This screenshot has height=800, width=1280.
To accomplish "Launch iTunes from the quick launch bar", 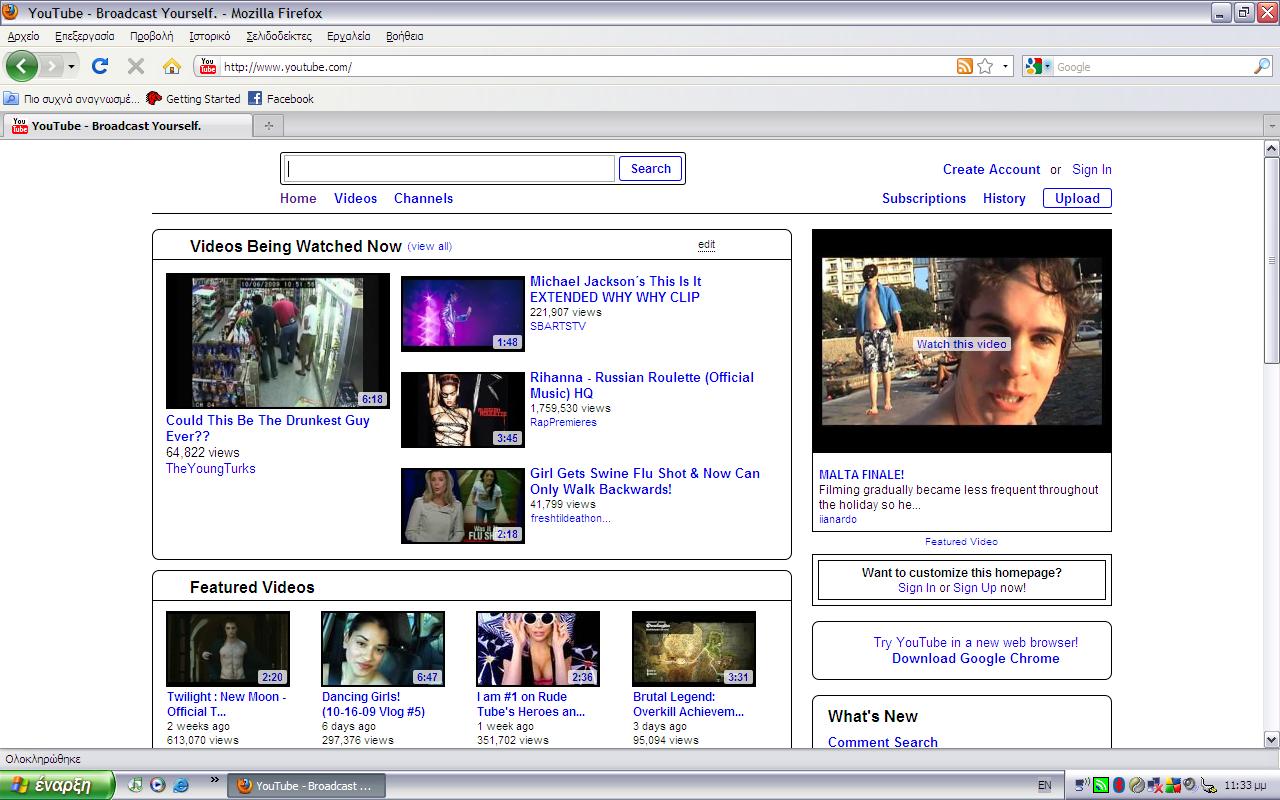I will (136, 785).
